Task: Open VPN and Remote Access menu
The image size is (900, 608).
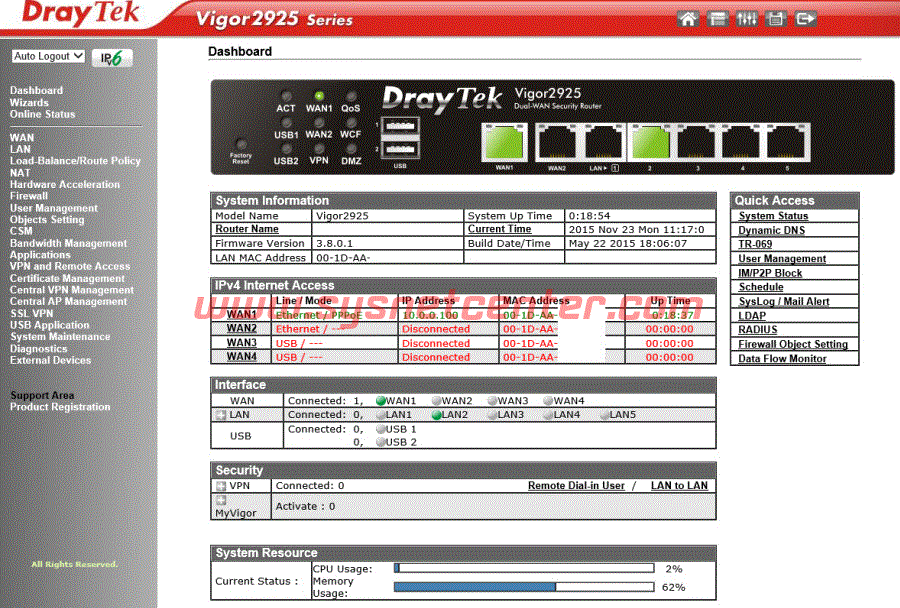Action: click(70, 267)
